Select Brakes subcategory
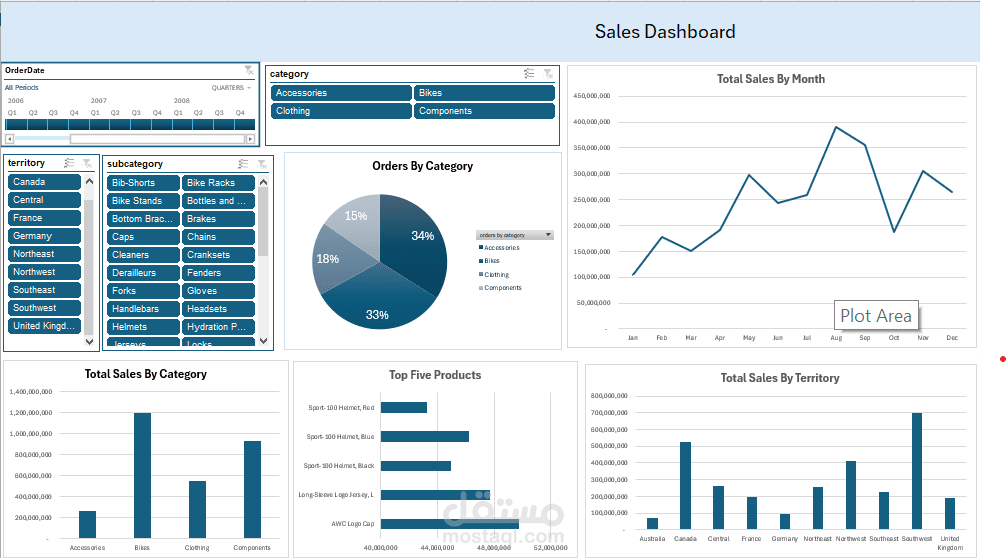The height and width of the screenshot is (558, 1007). pyautogui.click(x=218, y=219)
